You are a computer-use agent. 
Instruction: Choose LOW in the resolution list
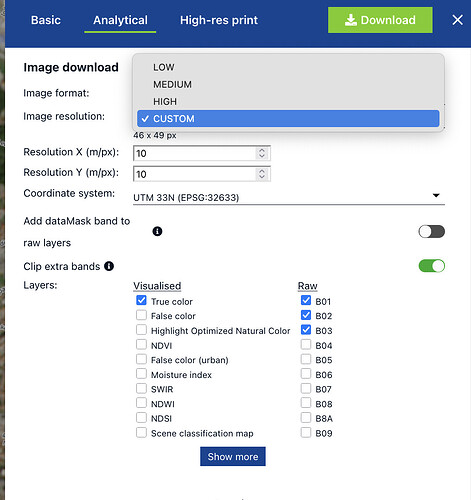pyautogui.click(x=288, y=67)
